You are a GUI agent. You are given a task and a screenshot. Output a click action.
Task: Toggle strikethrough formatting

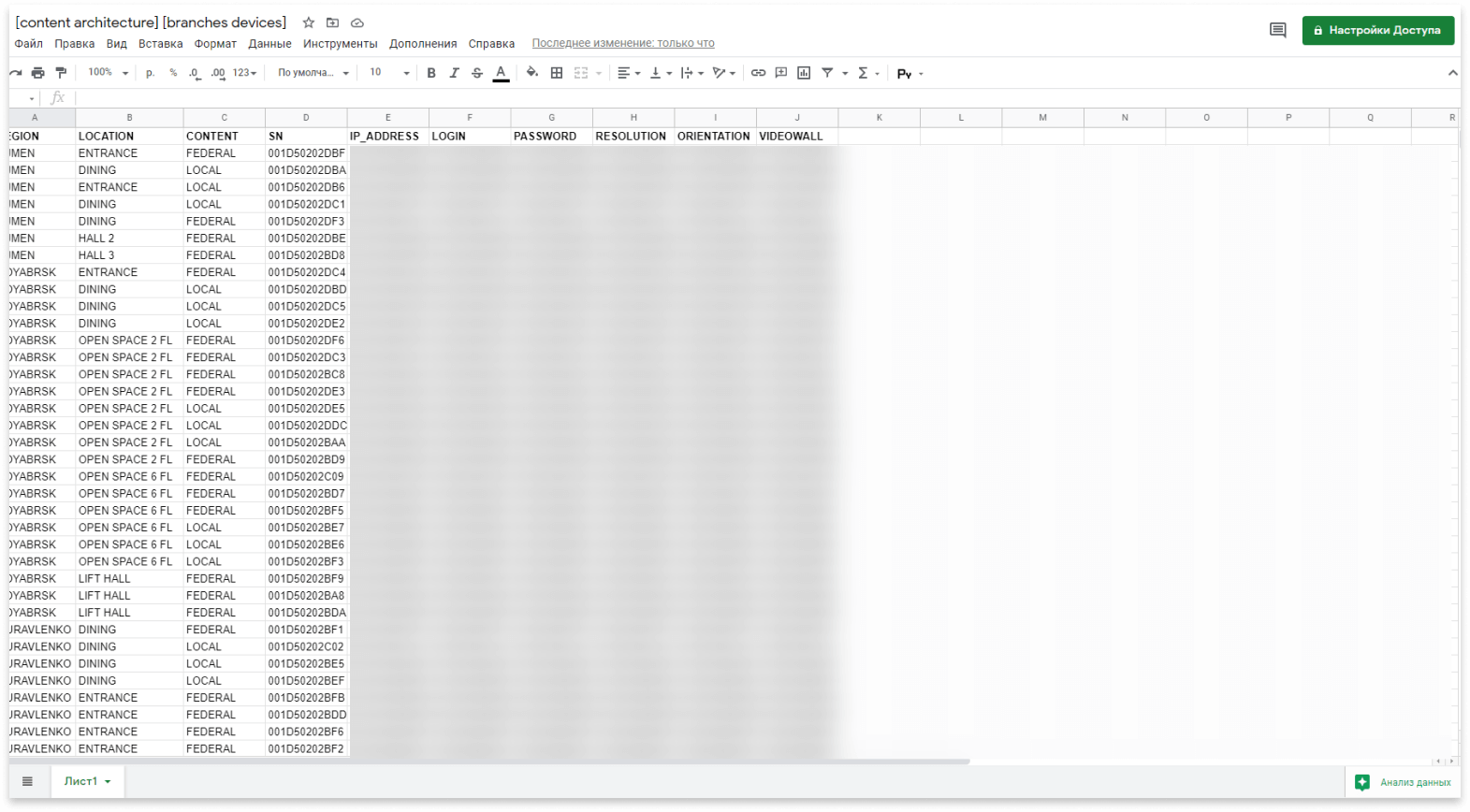point(477,73)
